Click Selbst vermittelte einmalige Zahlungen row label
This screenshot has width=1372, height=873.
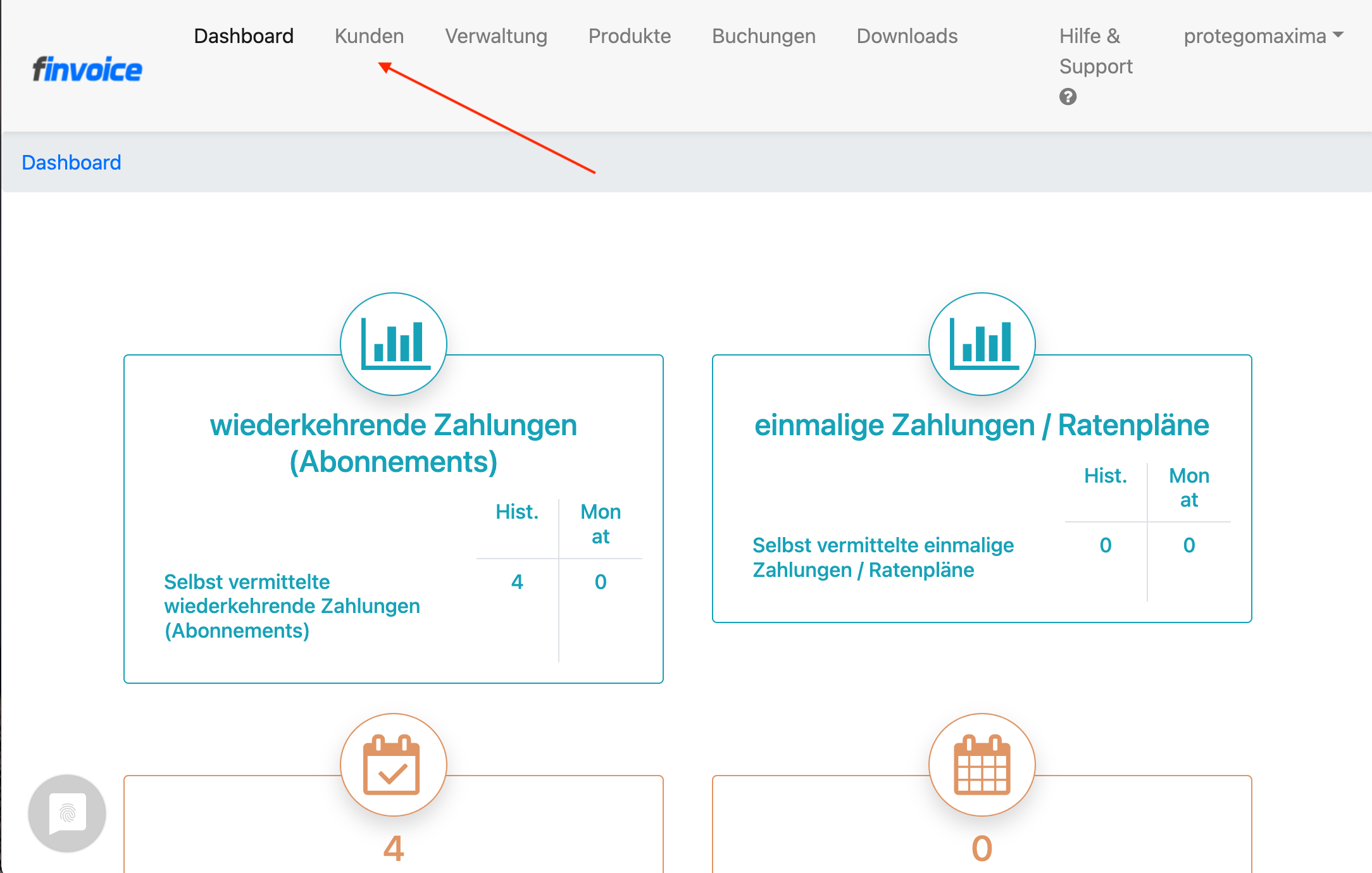[x=883, y=557]
